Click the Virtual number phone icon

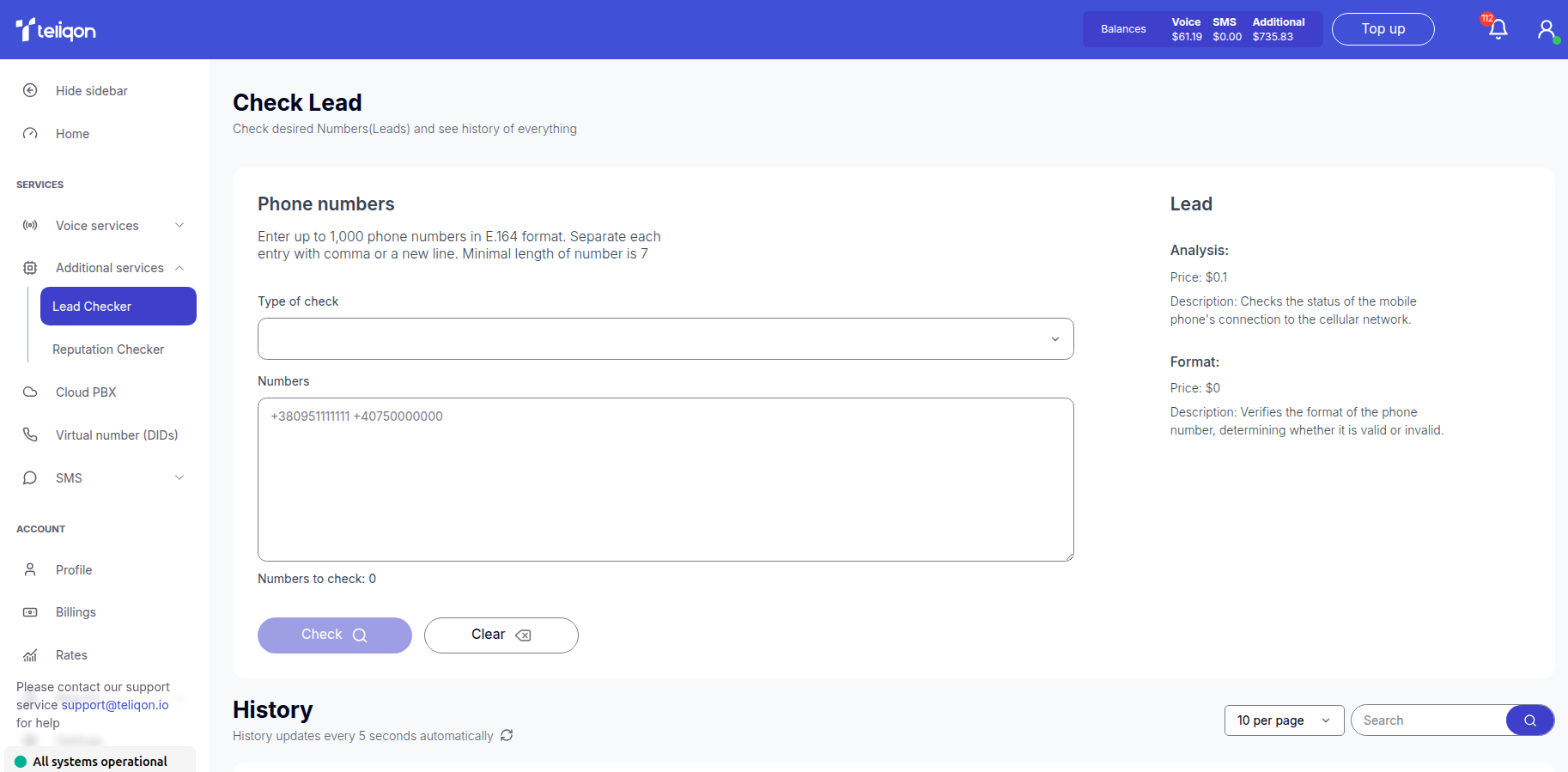[x=30, y=435]
